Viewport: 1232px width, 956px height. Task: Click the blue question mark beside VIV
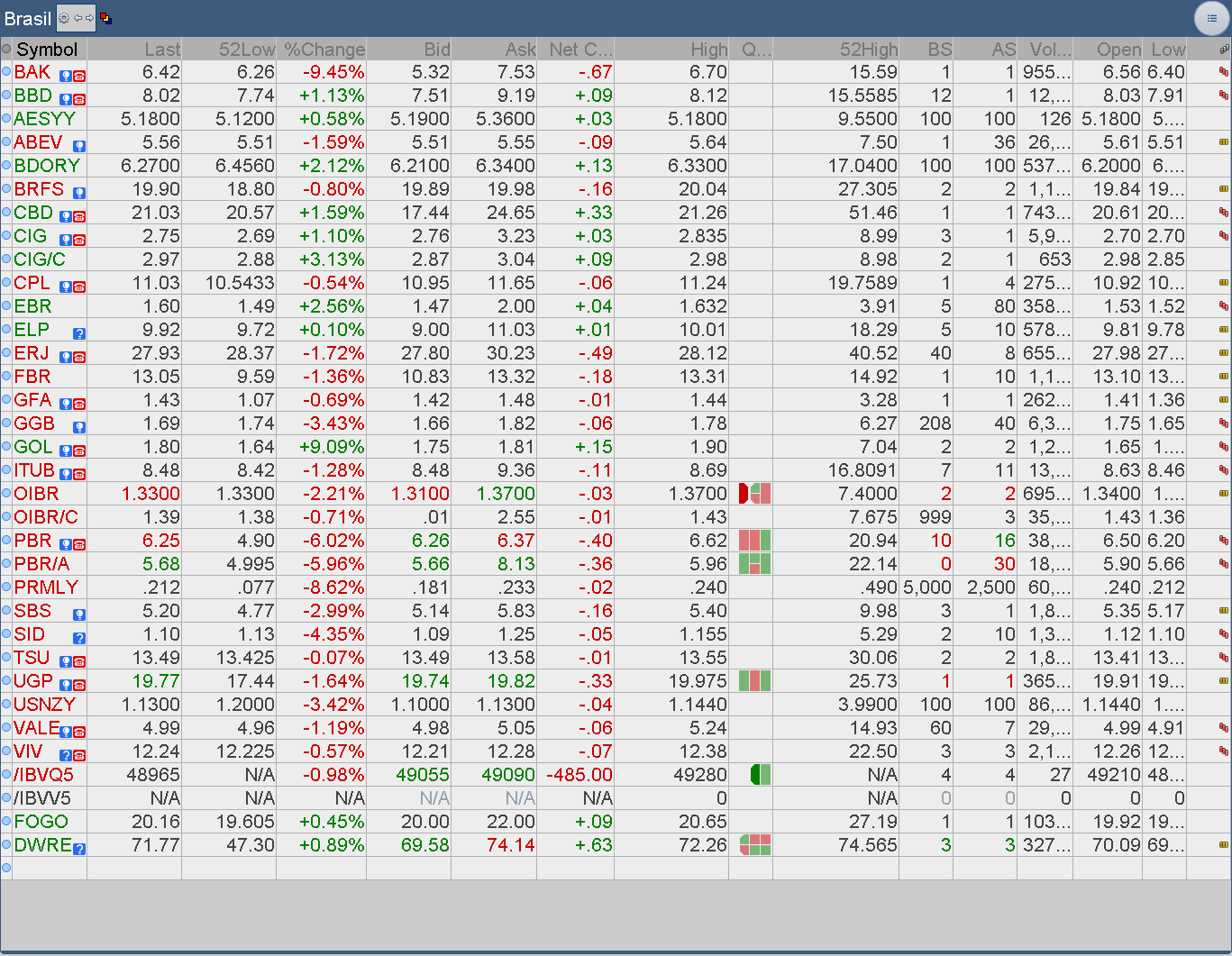[66, 755]
